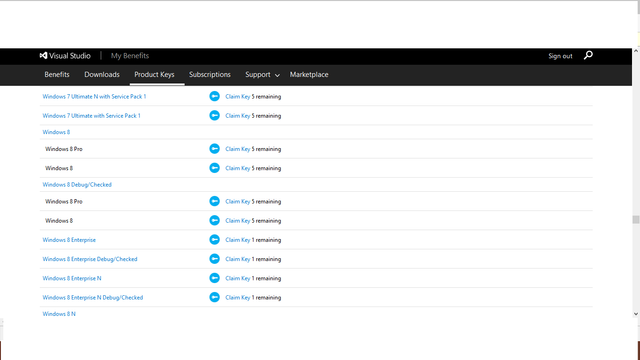Viewport: 640px width, 360px height.
Task: Collapse the Windows 8 group heading
Action: click(x=56, y=132)
